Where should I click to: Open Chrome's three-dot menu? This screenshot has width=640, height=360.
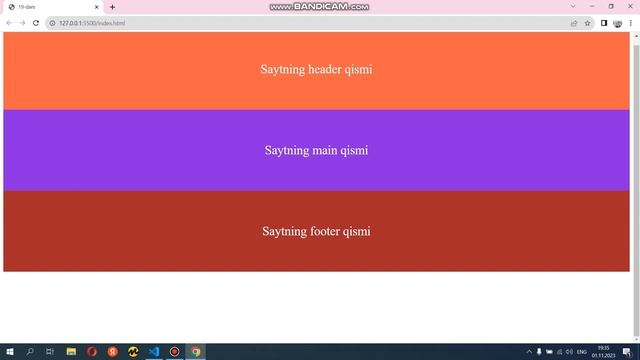coord(631,23)
